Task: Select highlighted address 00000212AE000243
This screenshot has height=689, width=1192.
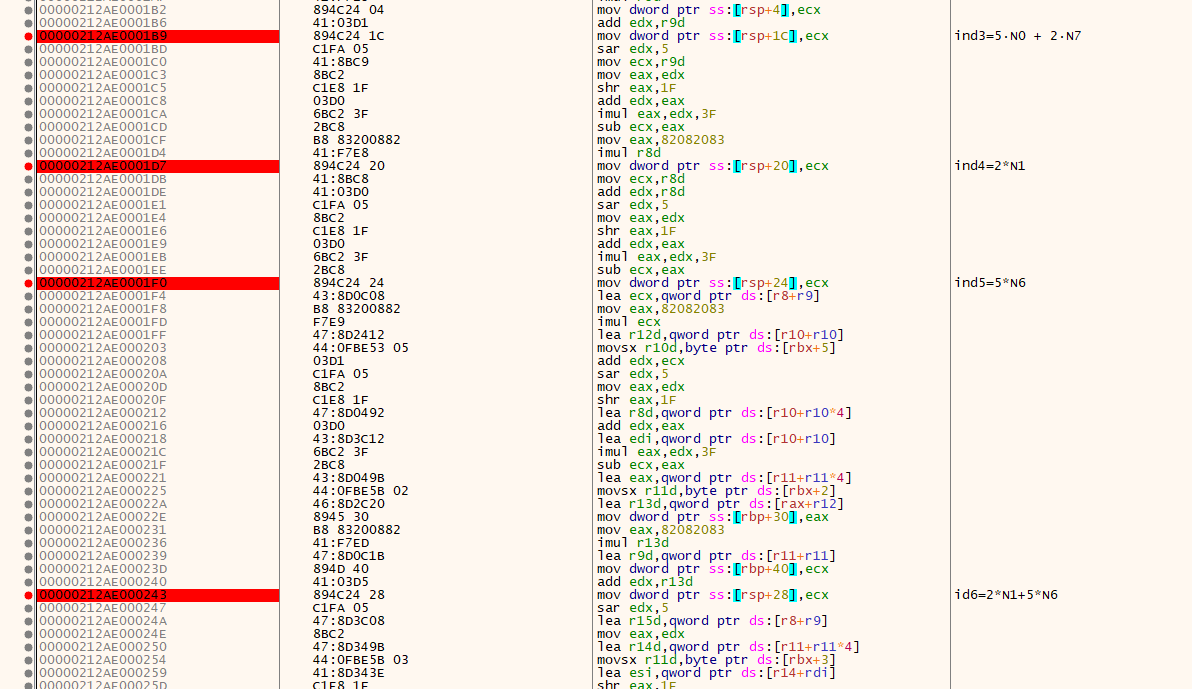Action: pos(158,595)
